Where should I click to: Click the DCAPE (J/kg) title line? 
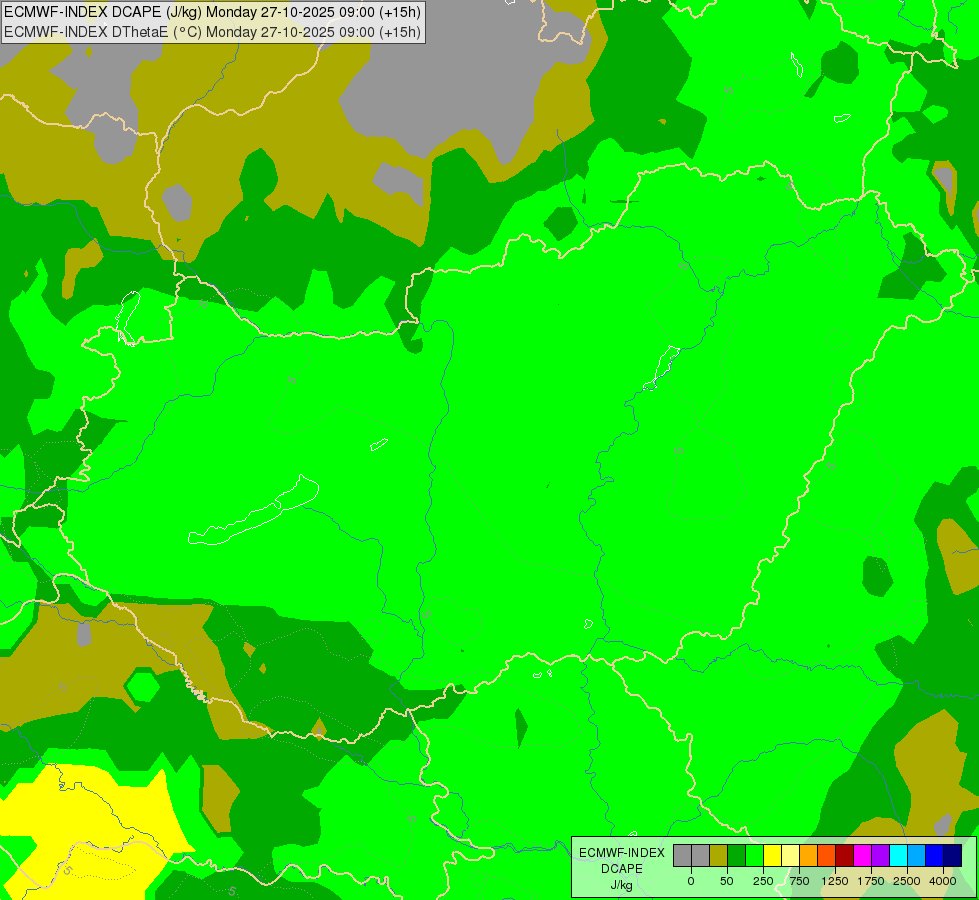pyautogui.click(x=212, y=12)
